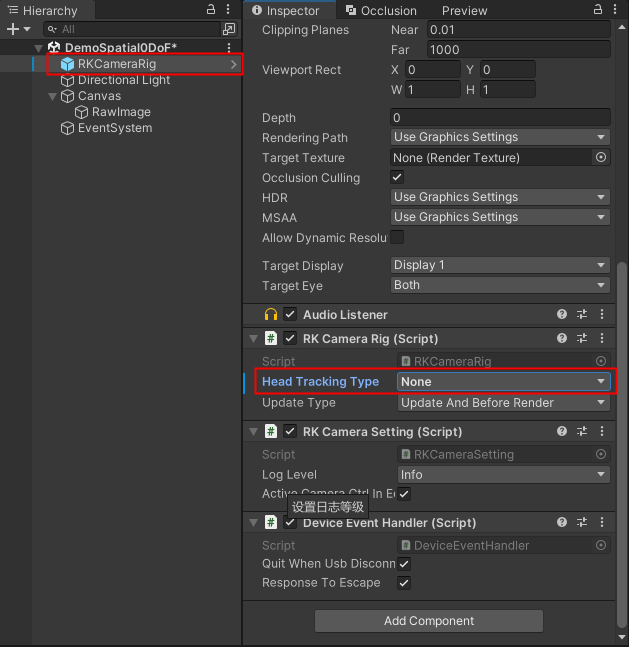Toggle Quit When Usb Disconnect checkbox

[x=404, y=564]
